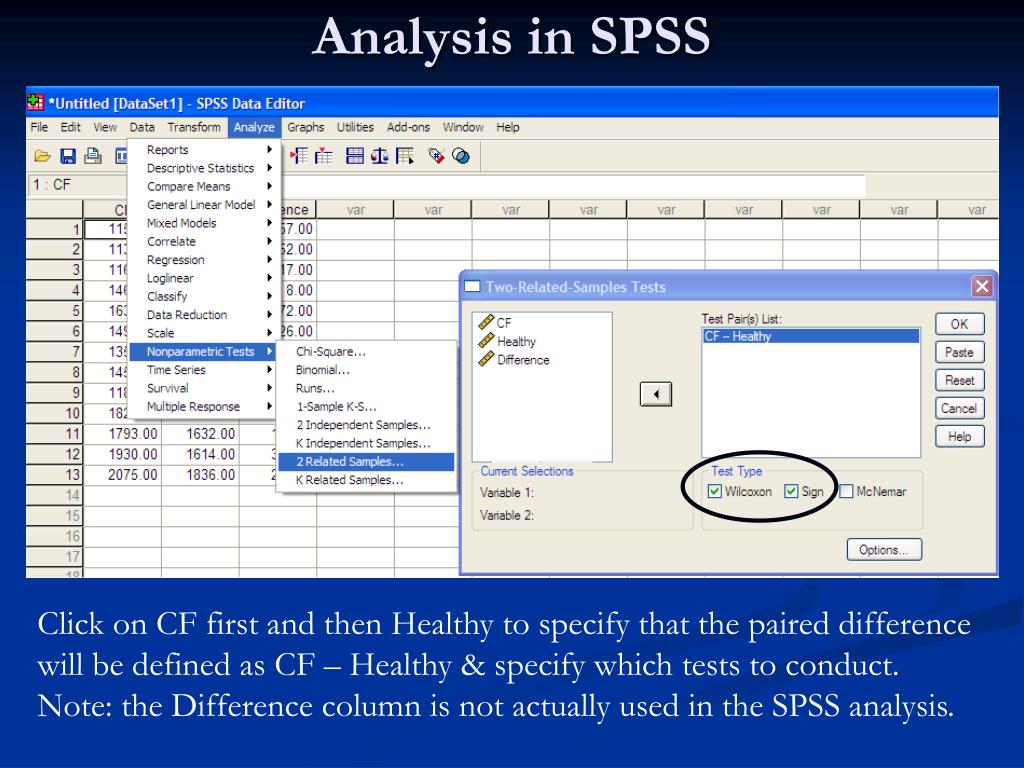Choose 2 Related Samples... from the submenu
The width and height of the screenshot is (1024, 768).
(366, 461)
